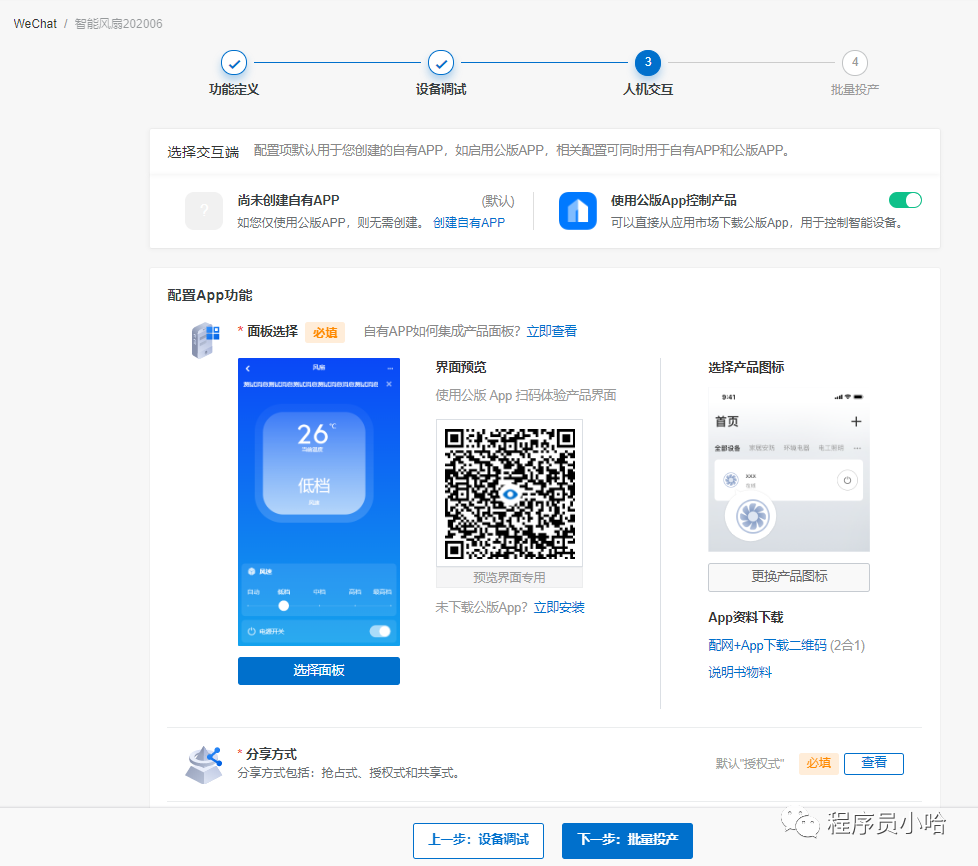The width and height of the screenshot is (978, 866).
Task: Click the public App blue building icon
Action: pyautogui.click(x=577, y=211)
